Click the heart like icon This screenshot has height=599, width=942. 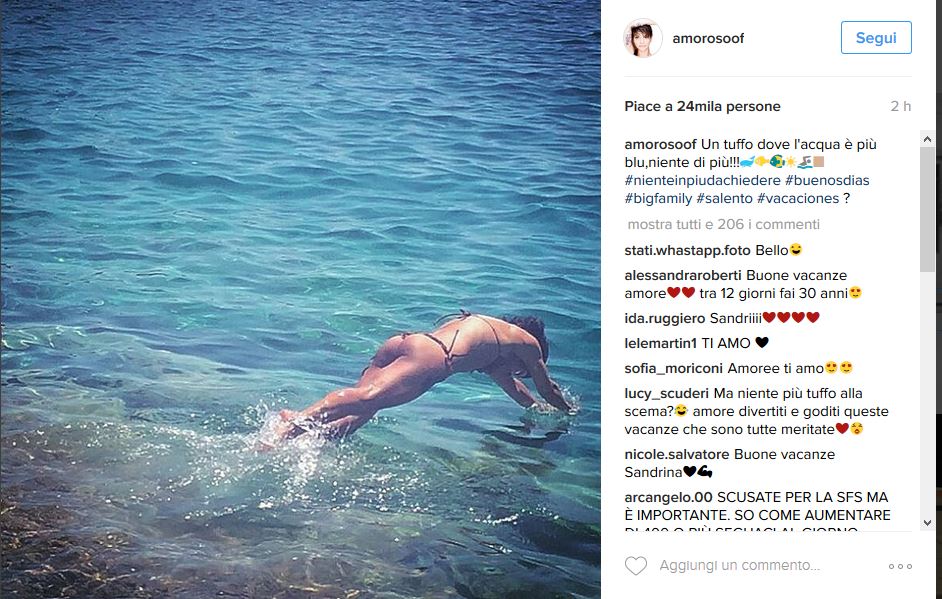636,565
